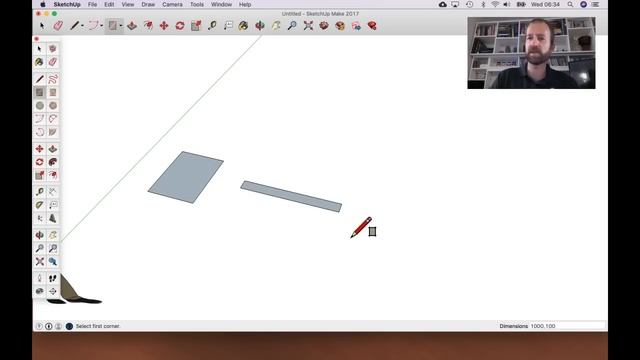Expand the Line tool dropdown arrow
Screen dimensions: 640x360
(x=82, y=26)
